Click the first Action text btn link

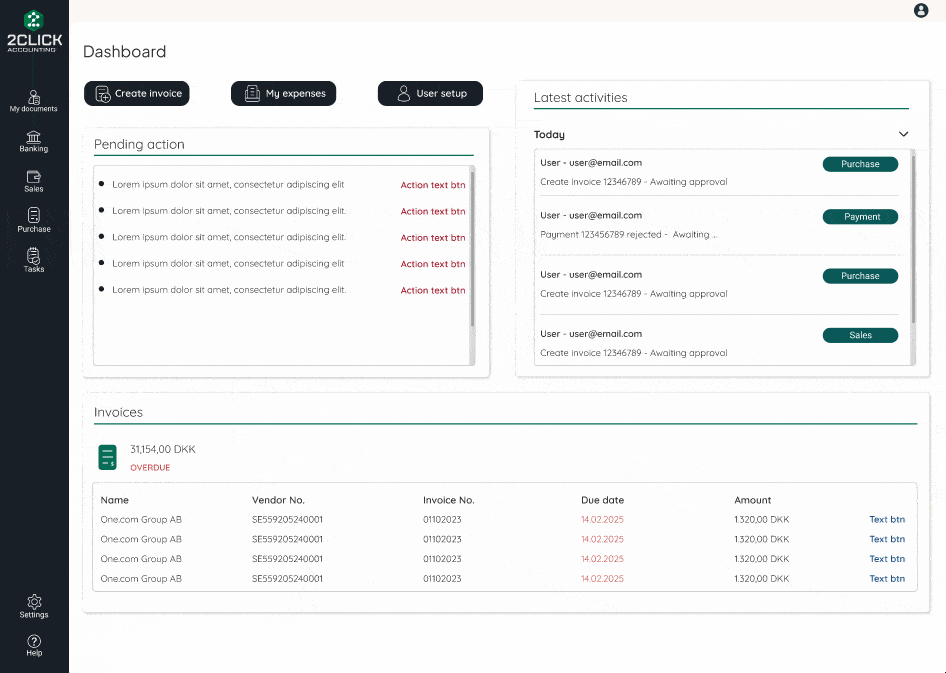point(432,185)
